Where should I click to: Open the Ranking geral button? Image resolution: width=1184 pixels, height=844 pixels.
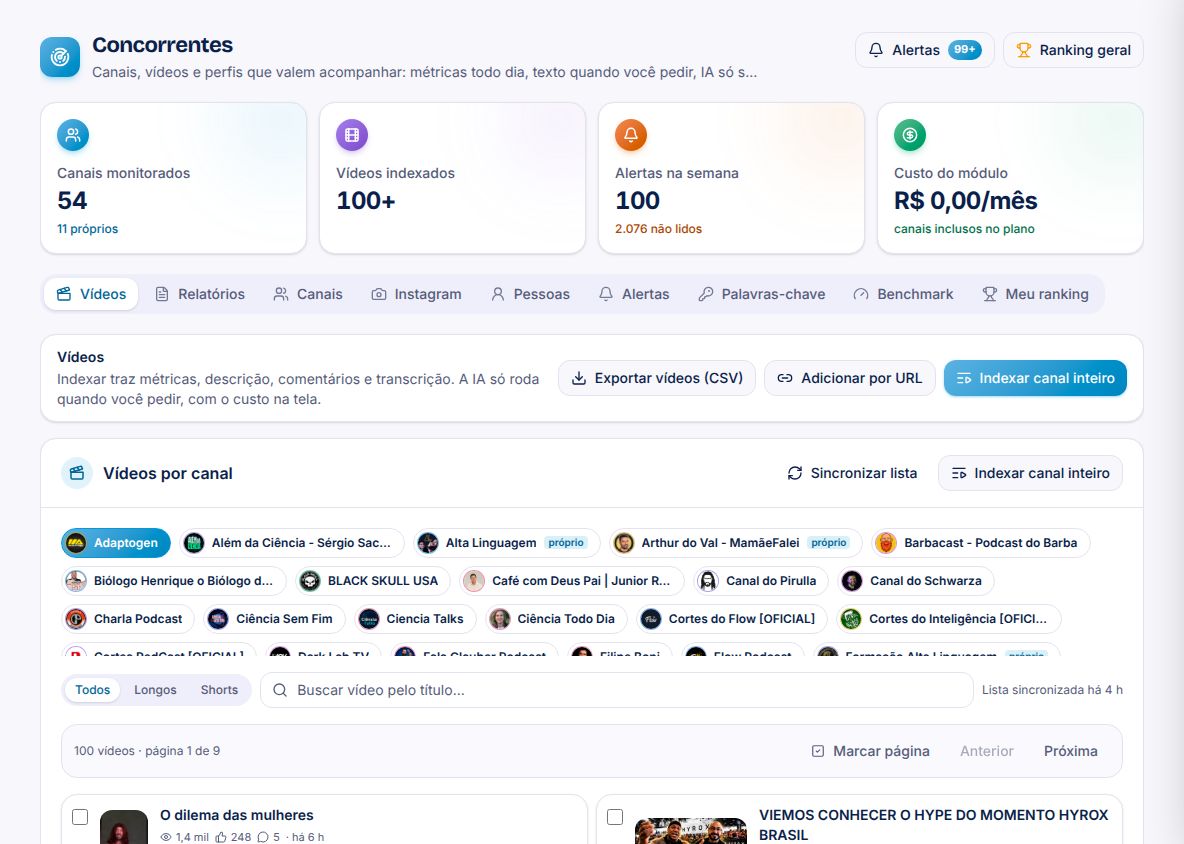point(1073,50)
